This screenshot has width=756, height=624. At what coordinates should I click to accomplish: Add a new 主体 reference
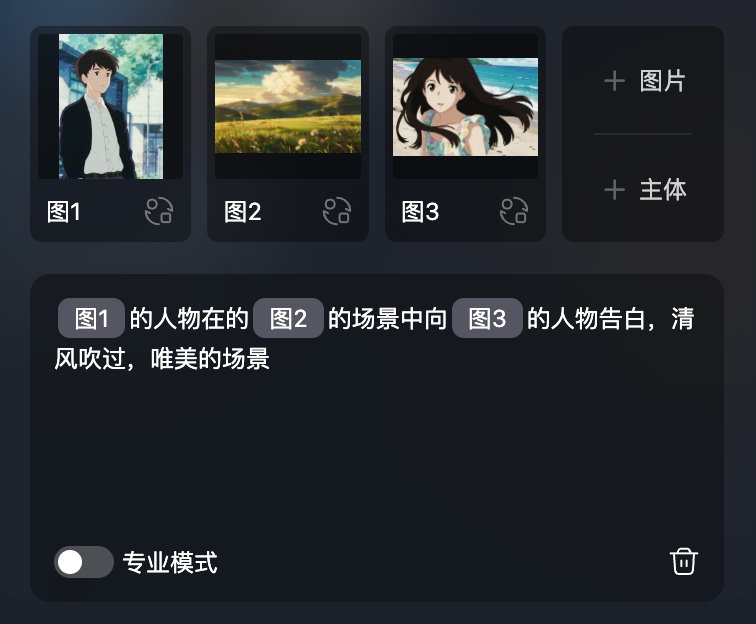click(644, 190)
